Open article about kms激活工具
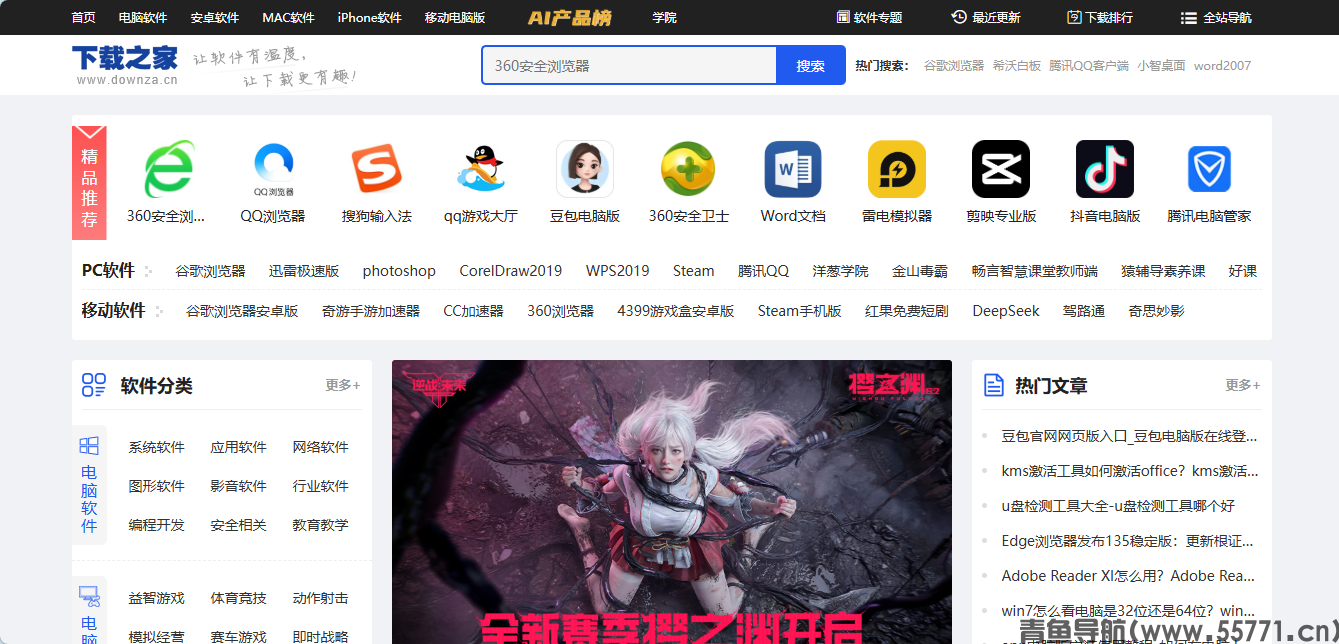This screenshot has width=1339, height=644. coord(1130,471)
